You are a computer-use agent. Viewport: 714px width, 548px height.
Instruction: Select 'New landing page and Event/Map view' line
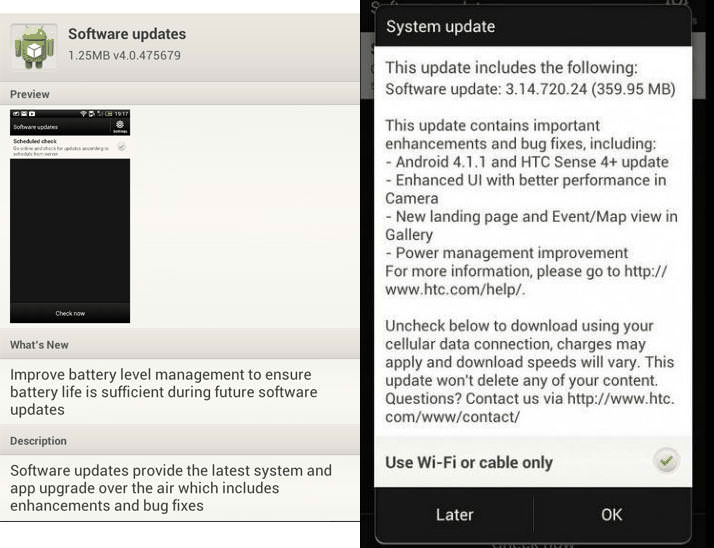pyautogui.click(x=531, y=225)
